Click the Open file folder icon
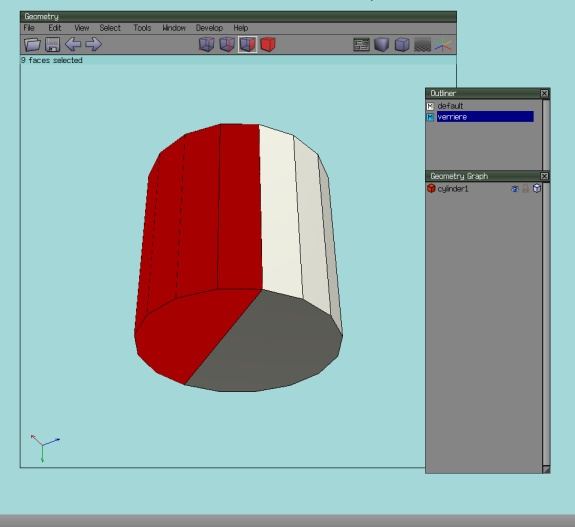This screenshot has height=527, width=575. point(32,44)
